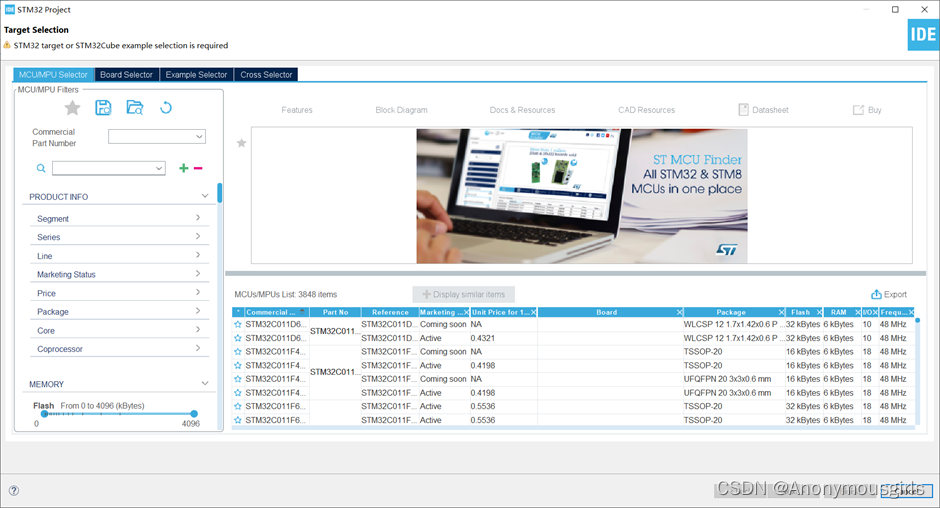This screenshot has width=940, height=508.
Task: Open Commercial Part Number dropdown
Action: click(199, 137)
